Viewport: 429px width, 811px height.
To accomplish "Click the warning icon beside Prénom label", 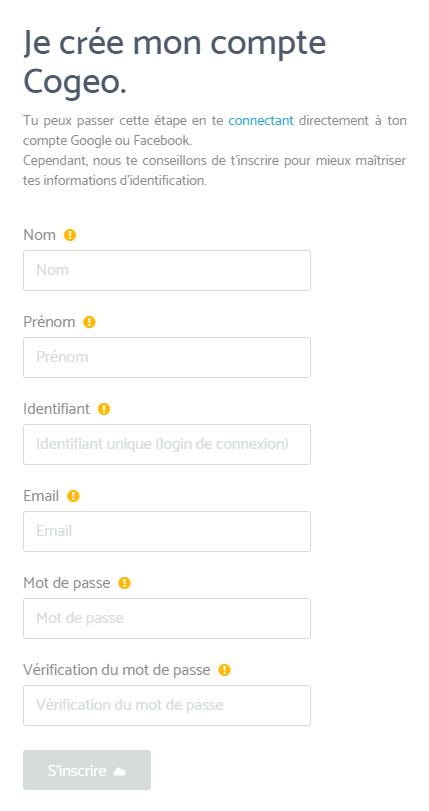I will click(90, 322).
